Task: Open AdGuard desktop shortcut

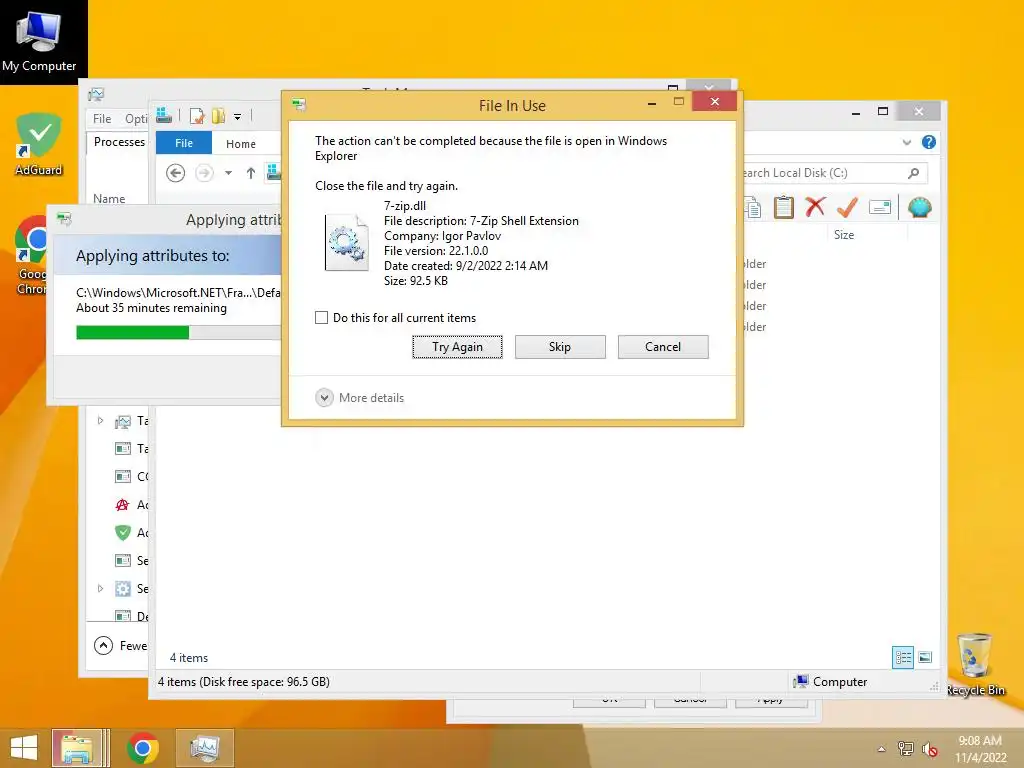Action: tap(39, 144)
